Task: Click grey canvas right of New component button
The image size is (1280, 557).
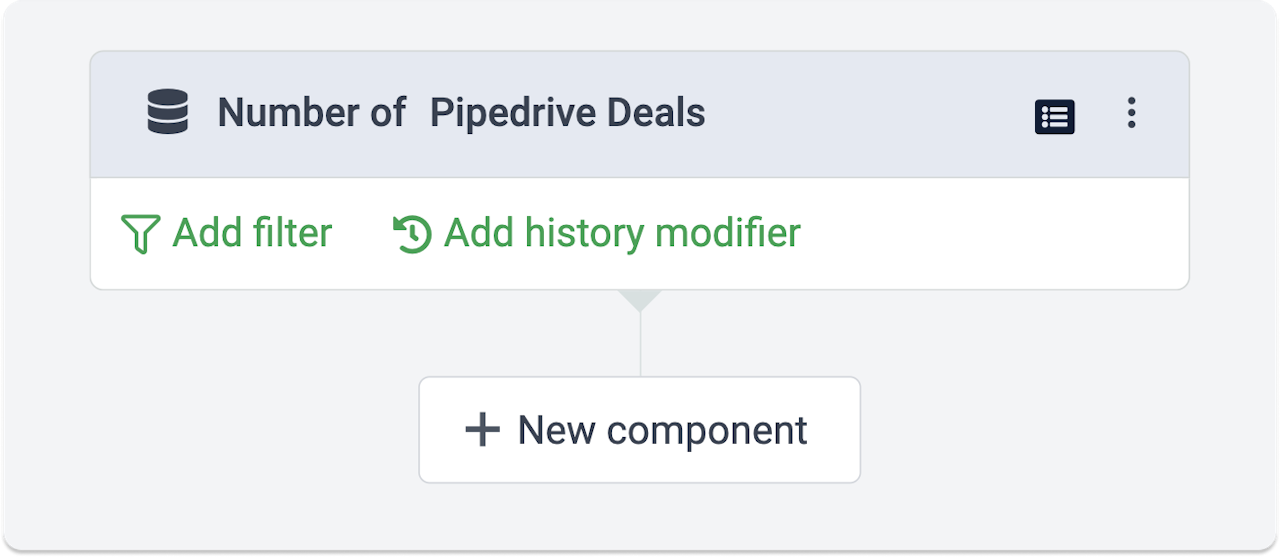Action: [1030, 430]
